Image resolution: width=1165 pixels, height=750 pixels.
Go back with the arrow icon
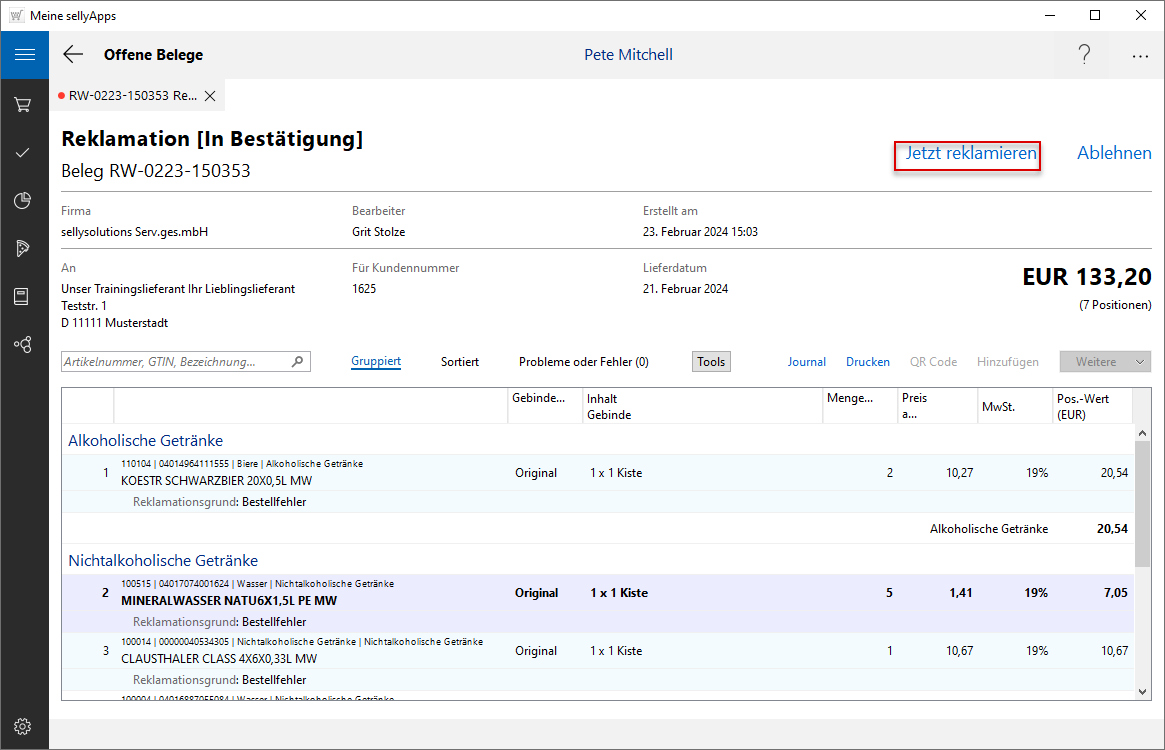click(x=73, y=55)
